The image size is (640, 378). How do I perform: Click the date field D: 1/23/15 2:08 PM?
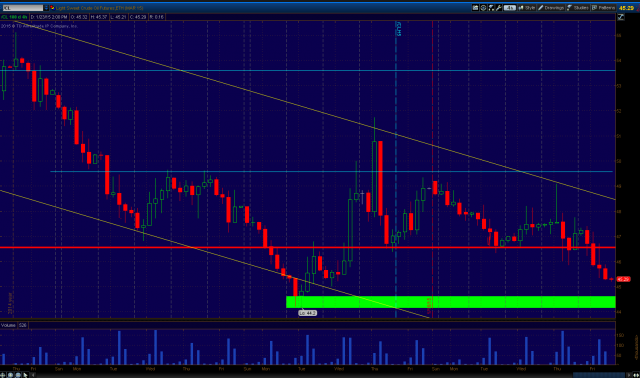tap(49, 17)
